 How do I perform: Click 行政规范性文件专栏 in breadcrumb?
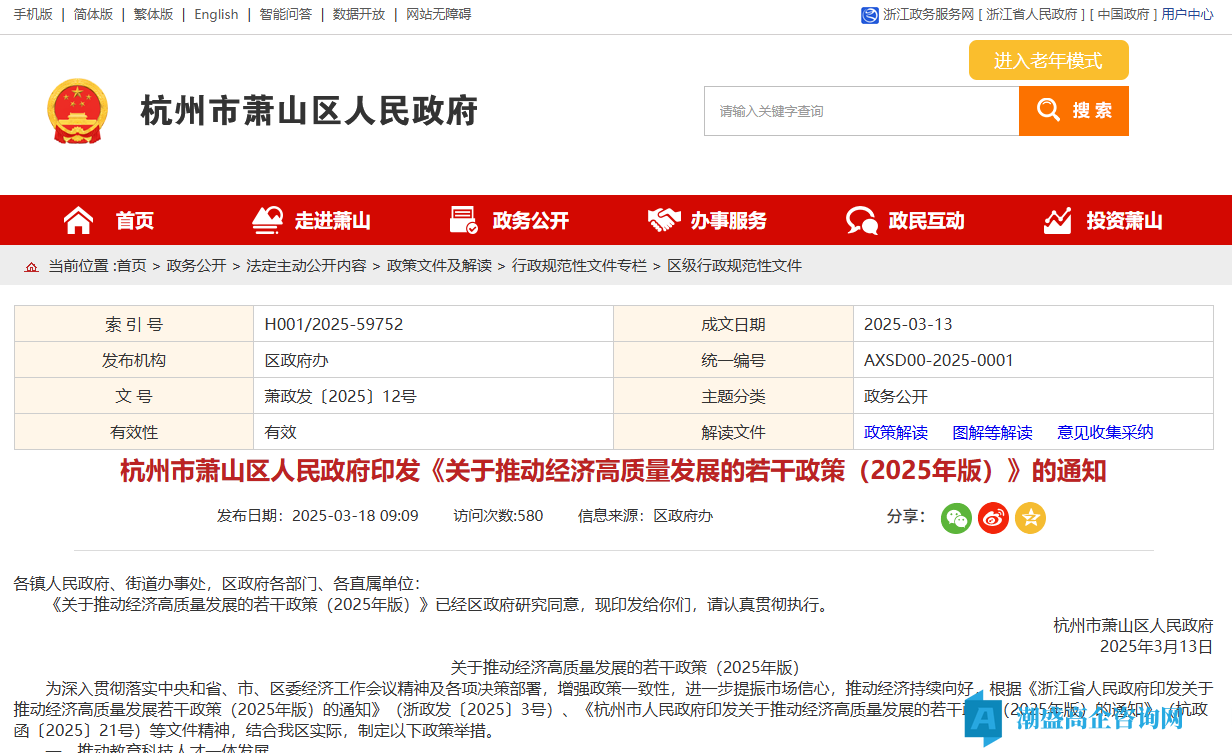click(579, 266)
